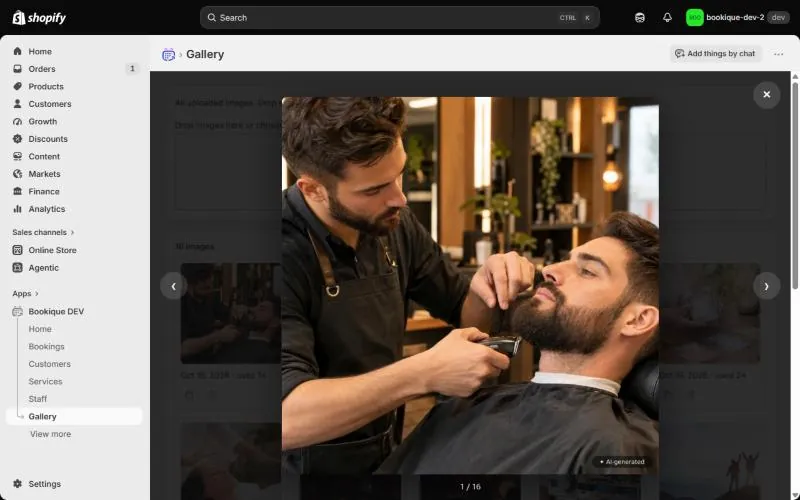
Task: Click the Analytics bar chart icon
Action: coord(17,209)
